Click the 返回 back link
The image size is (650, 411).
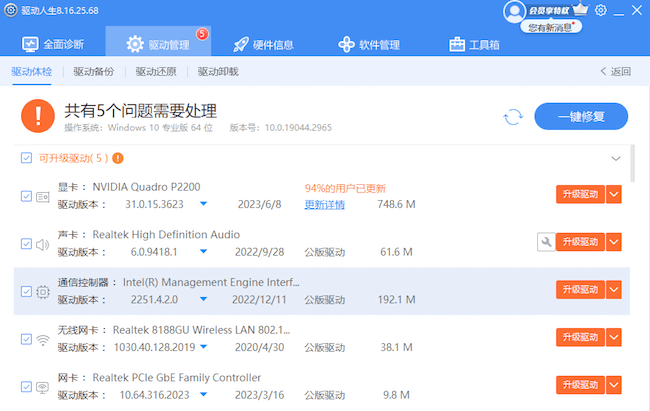click(x=616, y=71)
